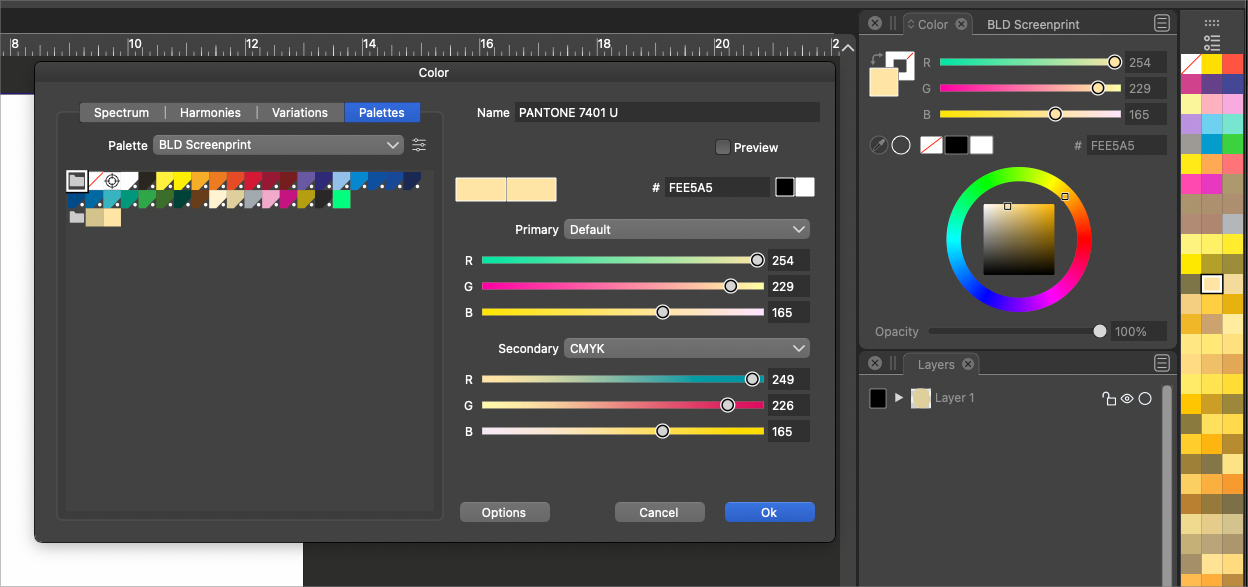
Task: Select the first palette folder icon
Action: pos(77,181)
